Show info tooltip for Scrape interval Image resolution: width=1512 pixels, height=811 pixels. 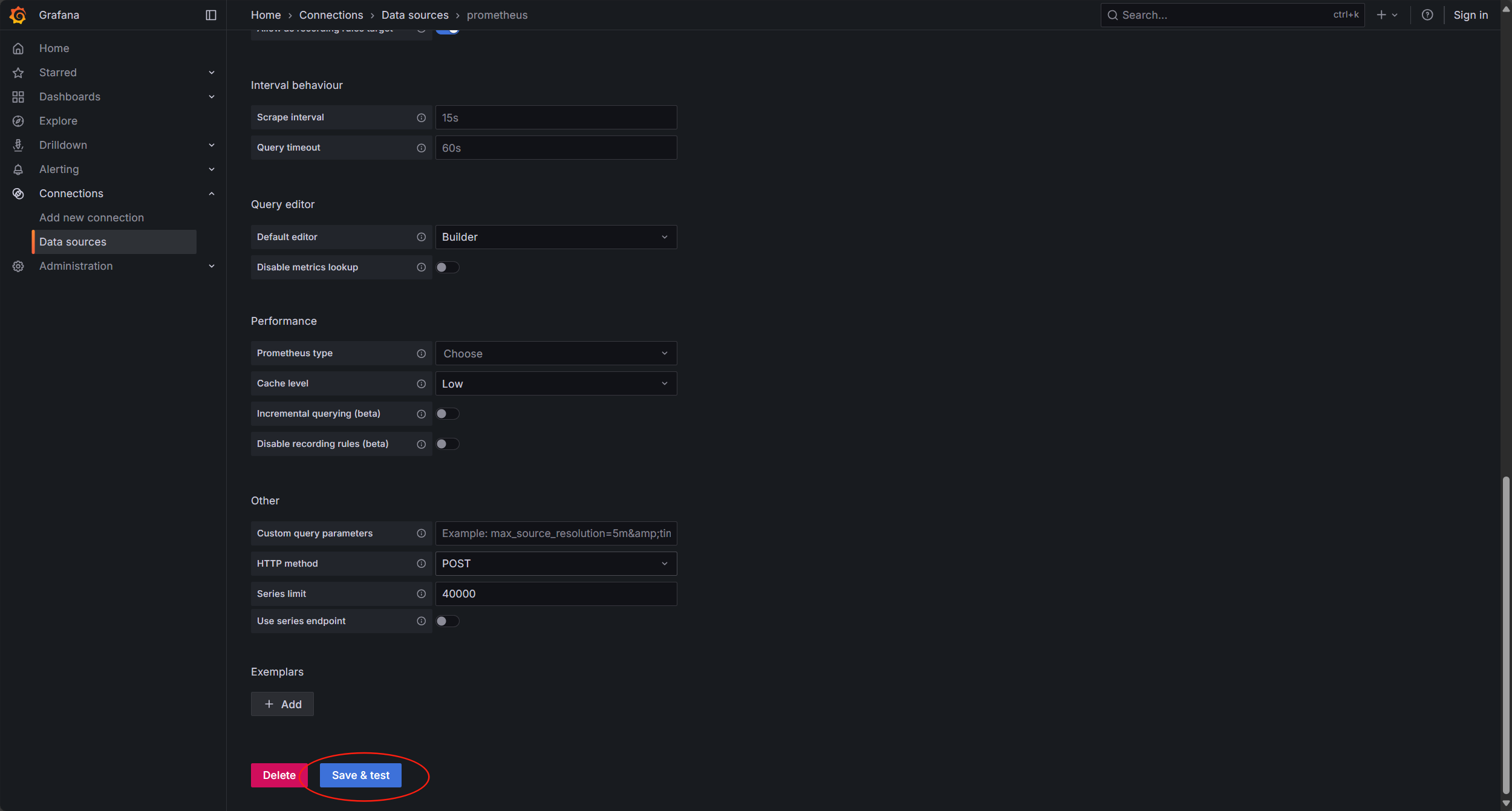coord(422,117)
